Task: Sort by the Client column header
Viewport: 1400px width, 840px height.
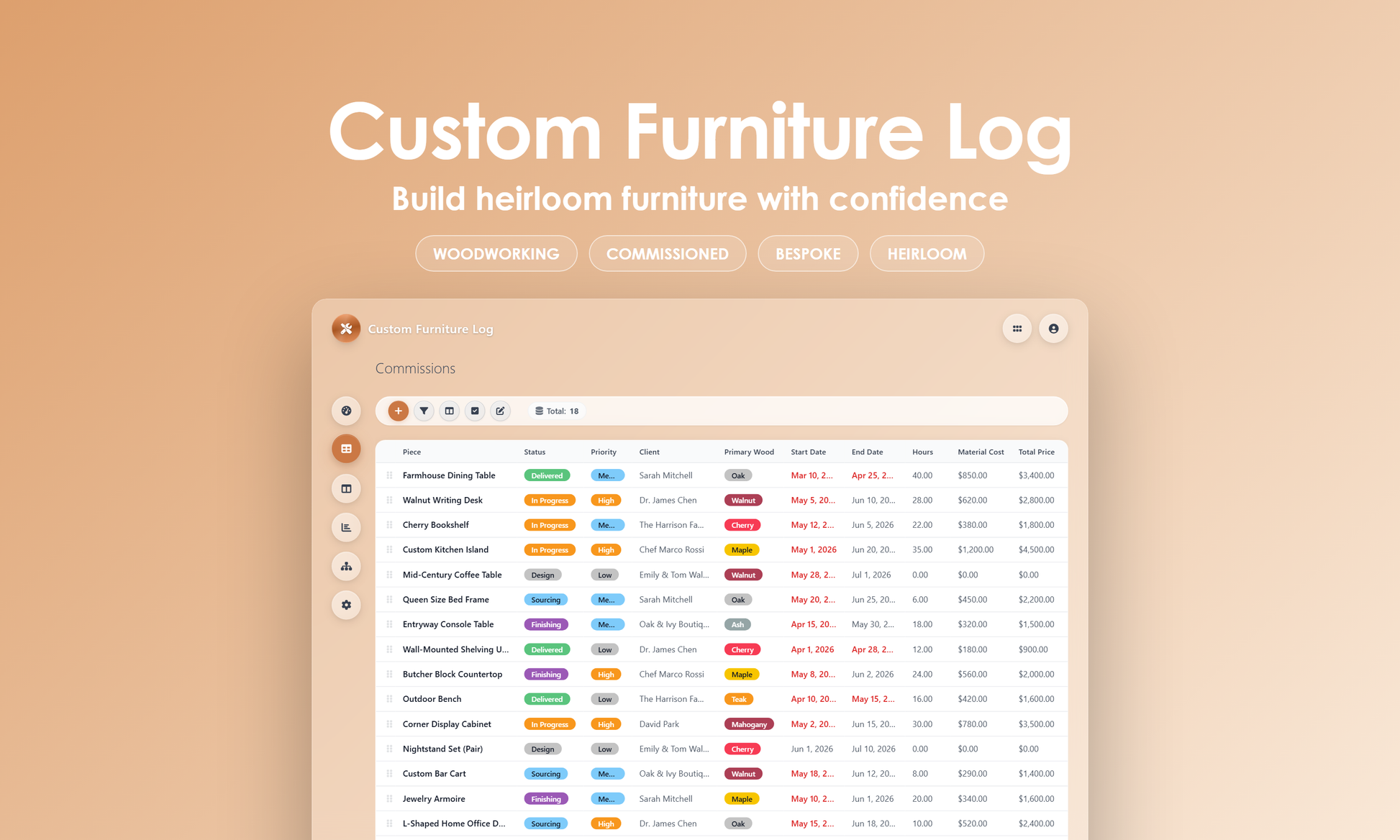Action: click(x=649, y=452)
